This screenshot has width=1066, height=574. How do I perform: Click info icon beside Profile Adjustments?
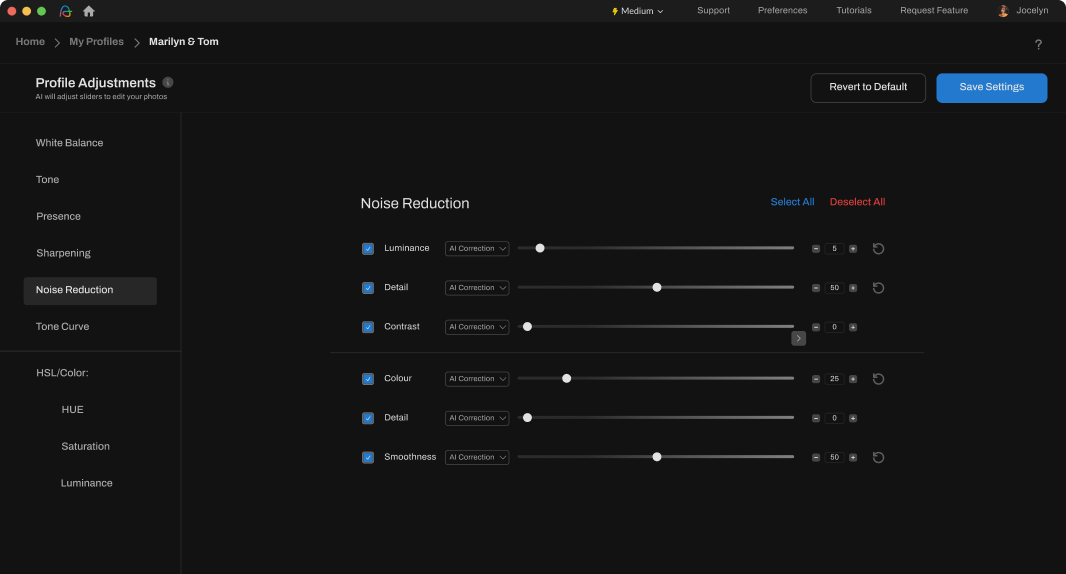(x=168, y=83)
